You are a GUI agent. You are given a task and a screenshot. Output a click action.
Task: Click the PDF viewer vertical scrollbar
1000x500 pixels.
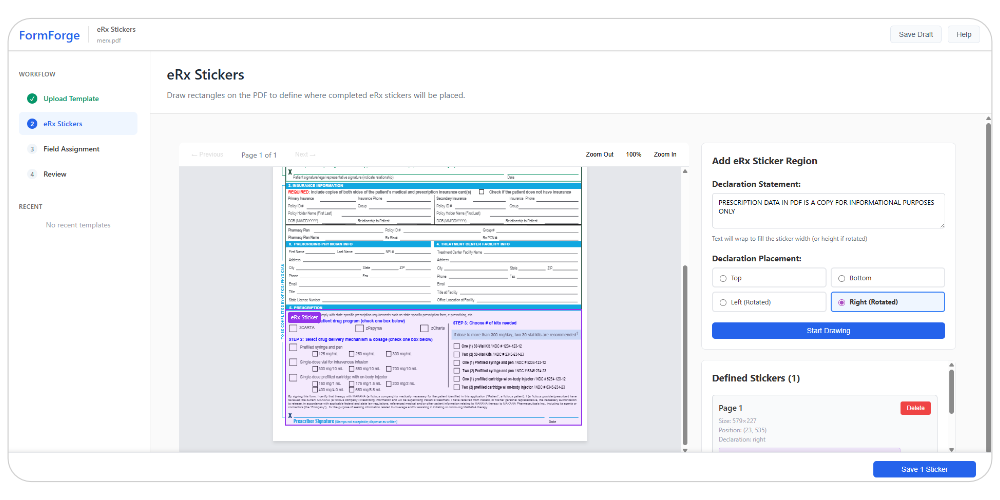pyautogui.click(x=685, y=354)
